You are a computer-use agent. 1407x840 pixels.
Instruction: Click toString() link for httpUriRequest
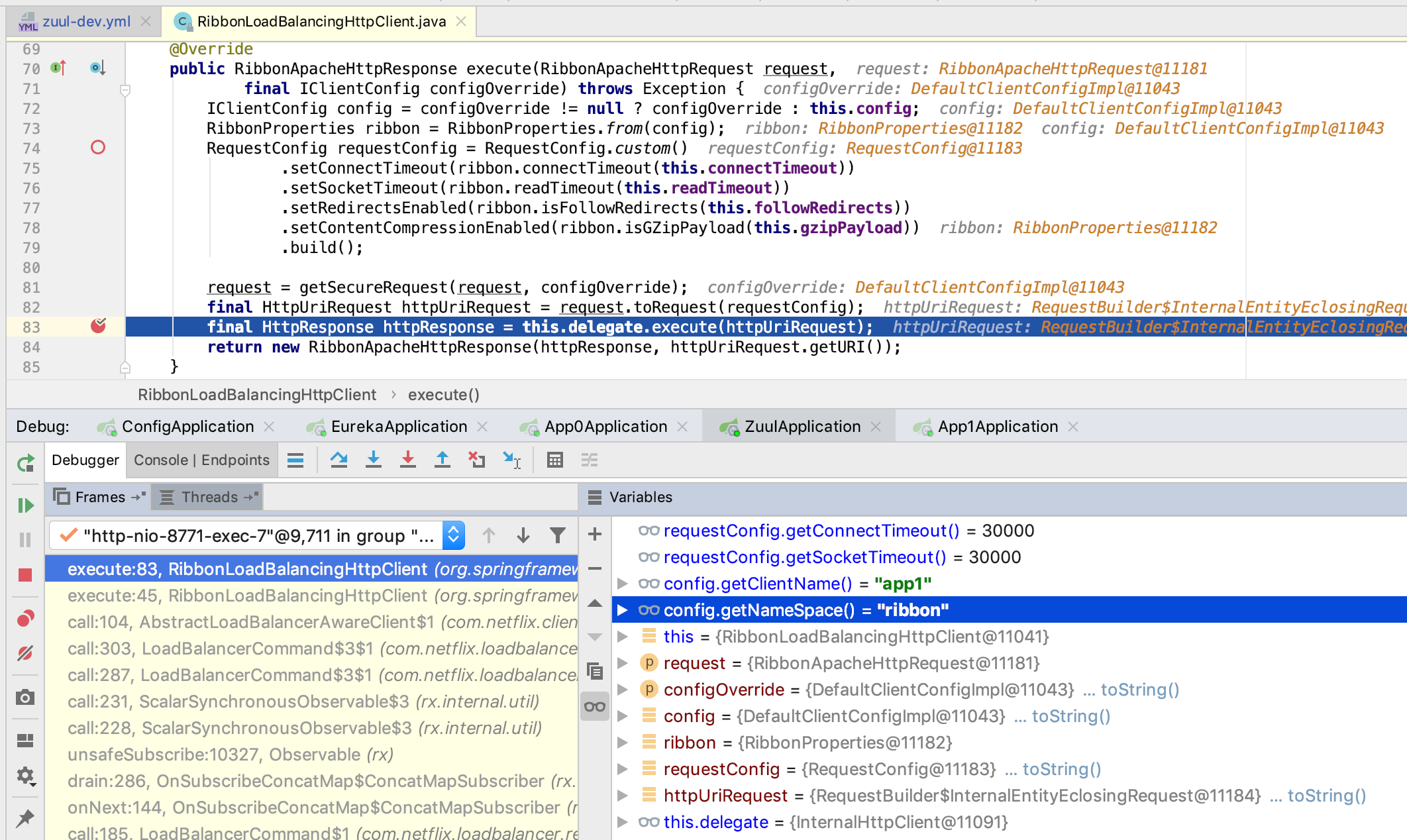tap(1326, 796)
